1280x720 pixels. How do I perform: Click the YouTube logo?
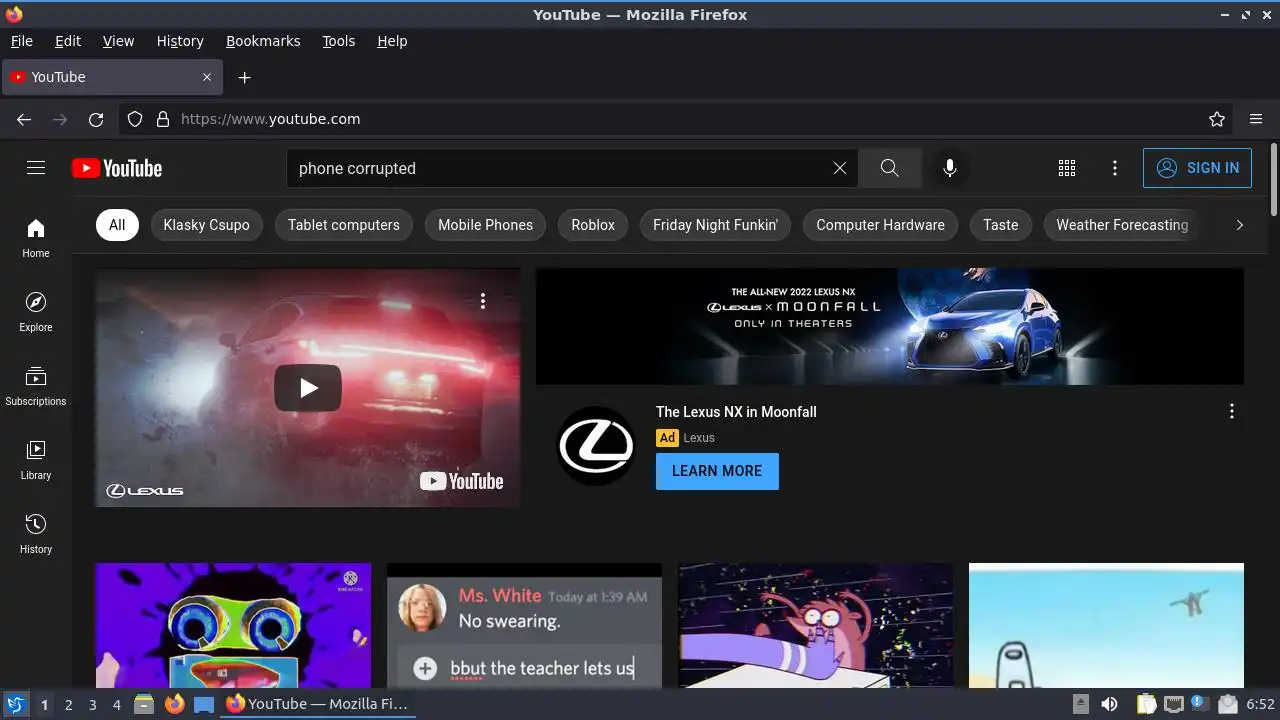(x=117, y=168)
